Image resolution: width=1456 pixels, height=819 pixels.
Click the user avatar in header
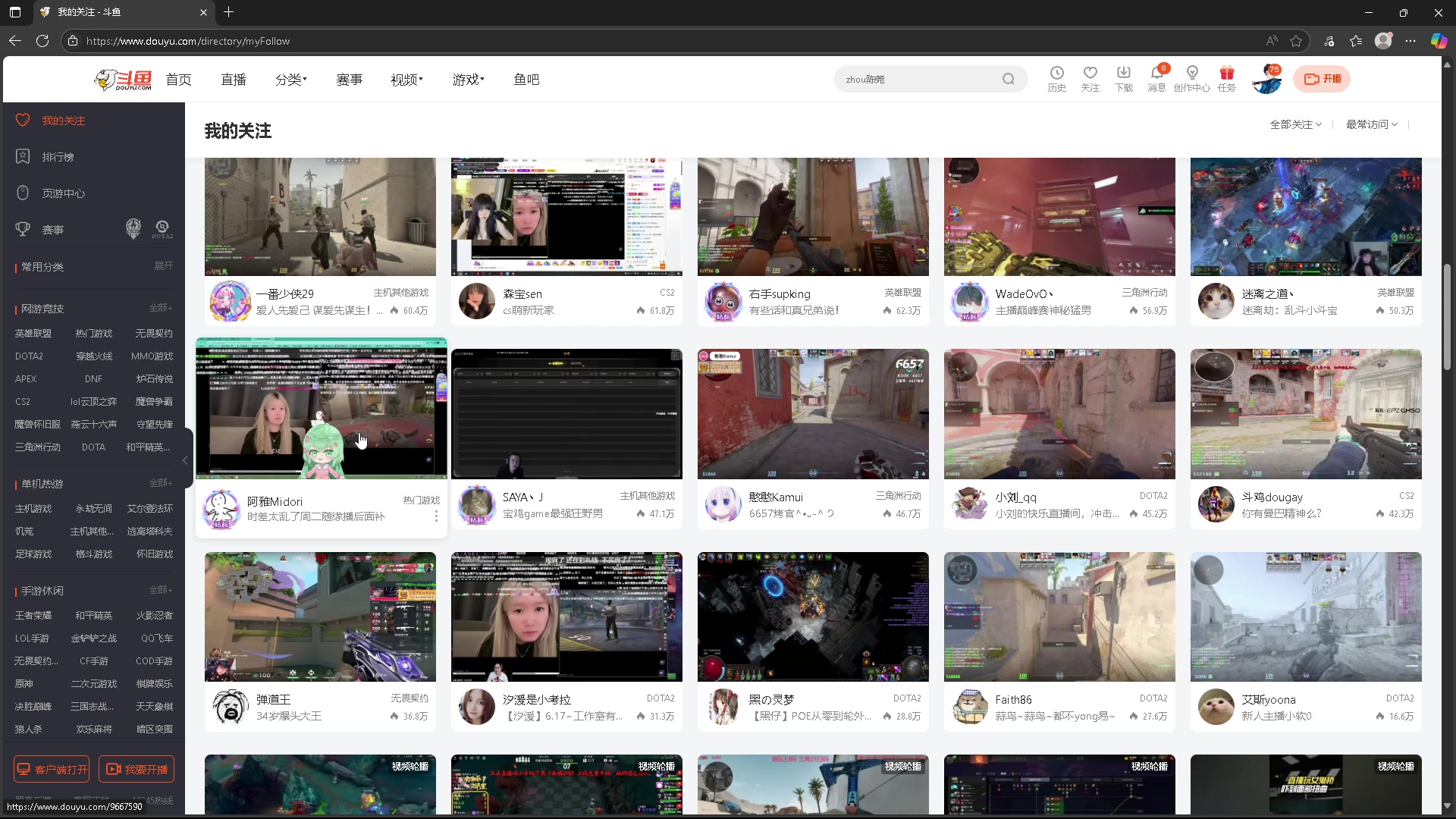[x=1266, y=79]
